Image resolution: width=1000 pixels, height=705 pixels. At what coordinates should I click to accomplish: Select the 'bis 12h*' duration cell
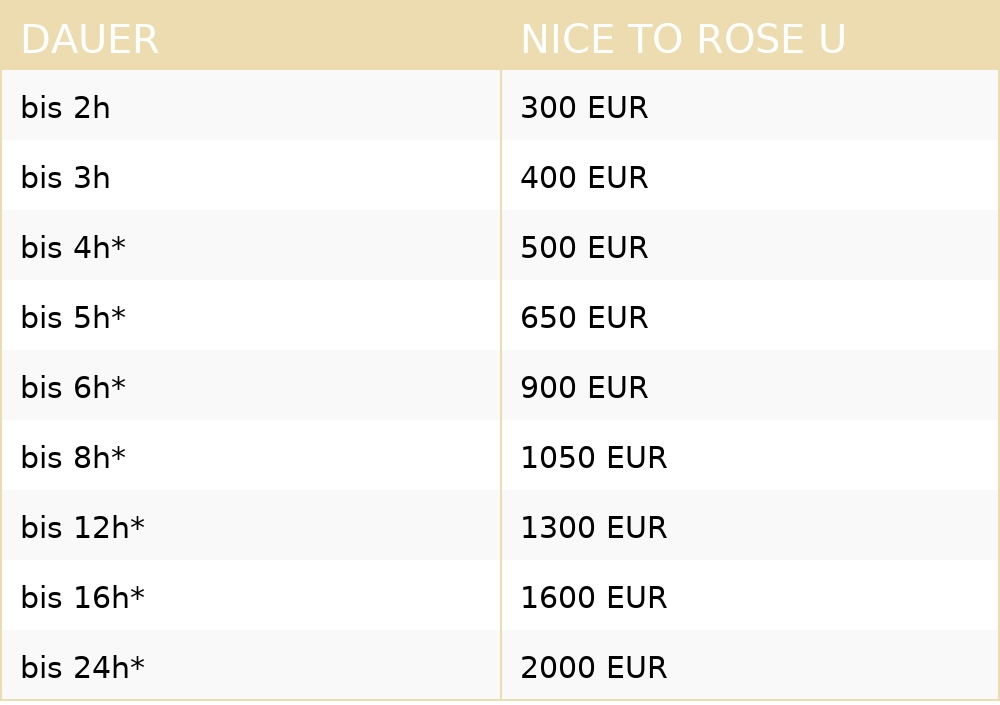tap(82, 528)
